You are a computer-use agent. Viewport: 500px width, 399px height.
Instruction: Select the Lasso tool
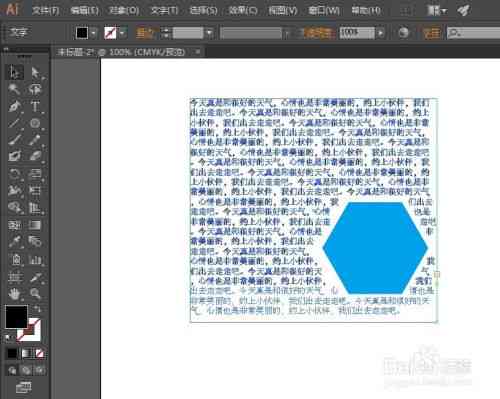pos(35,89)
